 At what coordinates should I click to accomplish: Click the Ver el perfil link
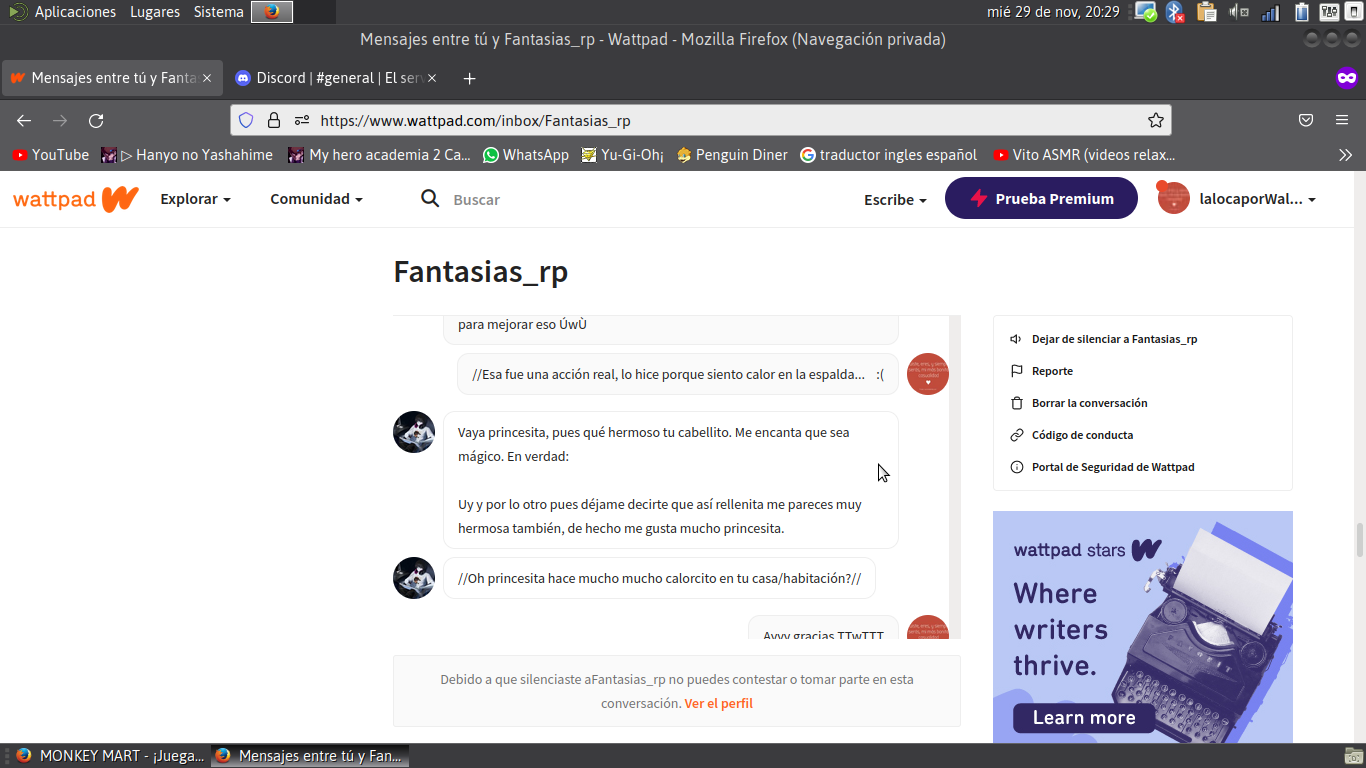click(718, 703)
